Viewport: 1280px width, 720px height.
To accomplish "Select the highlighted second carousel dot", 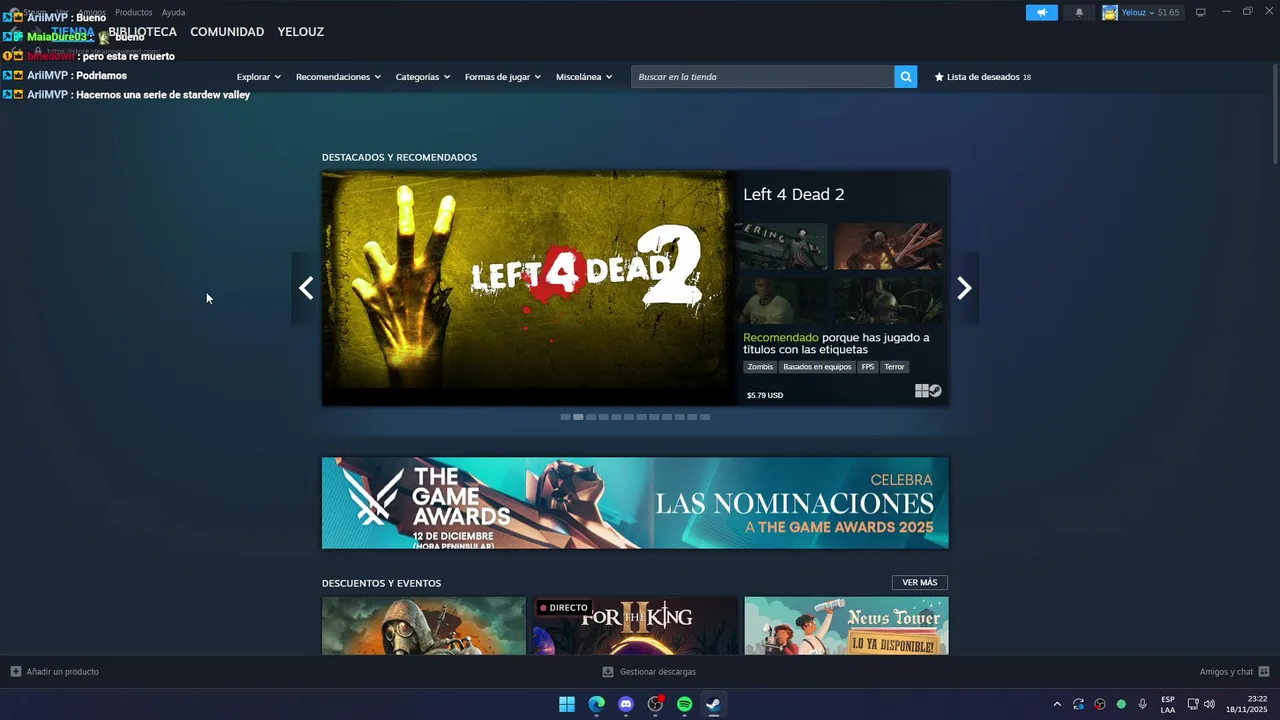I will 578,417.
